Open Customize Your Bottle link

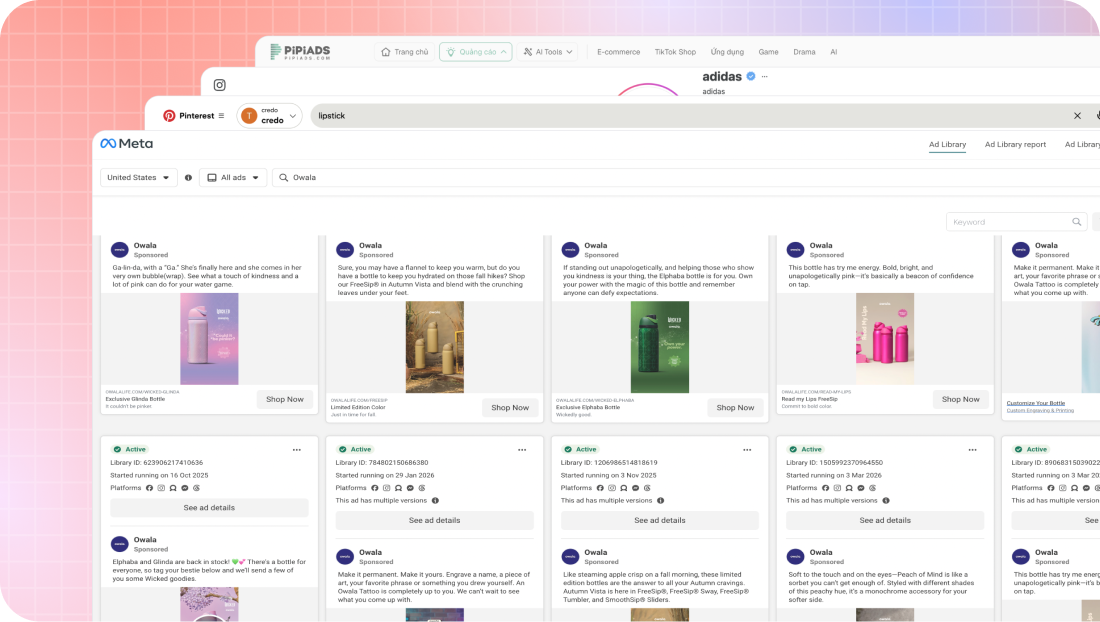[1035, 403]
